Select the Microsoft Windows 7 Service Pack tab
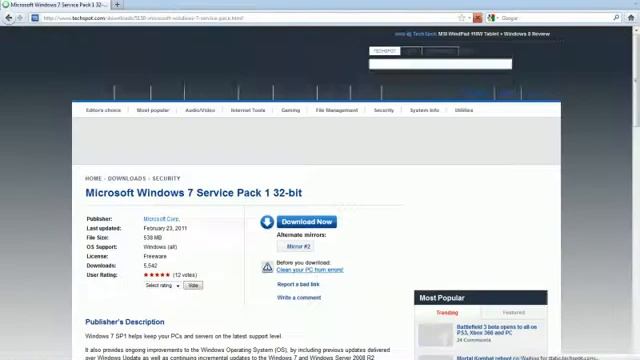Image resolution: width=640 pixels, height=360 pixels. pos(56,5)
